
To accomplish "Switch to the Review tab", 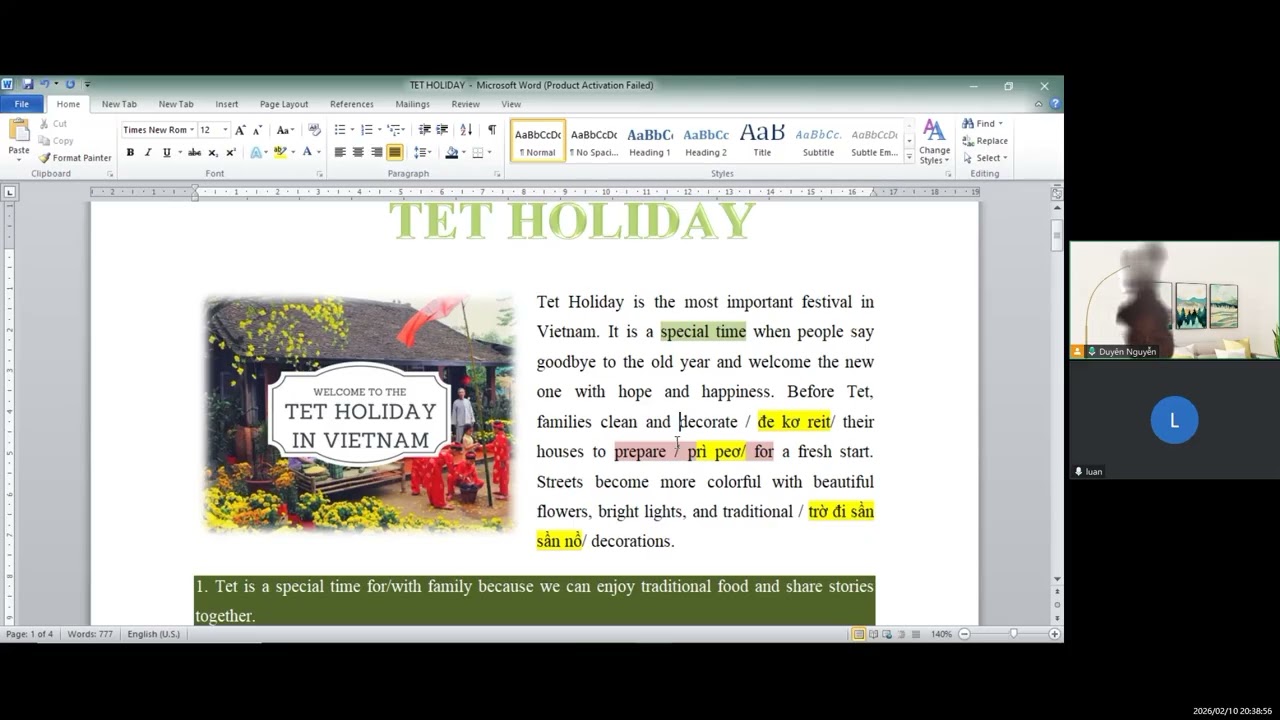I will coord(465,104).
